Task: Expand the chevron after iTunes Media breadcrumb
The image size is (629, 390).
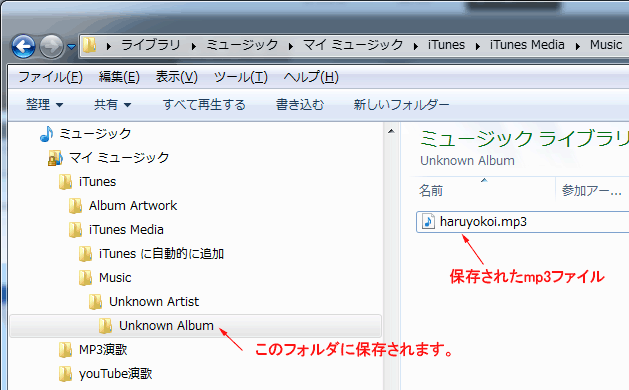Action: click(x=578, y=47)
